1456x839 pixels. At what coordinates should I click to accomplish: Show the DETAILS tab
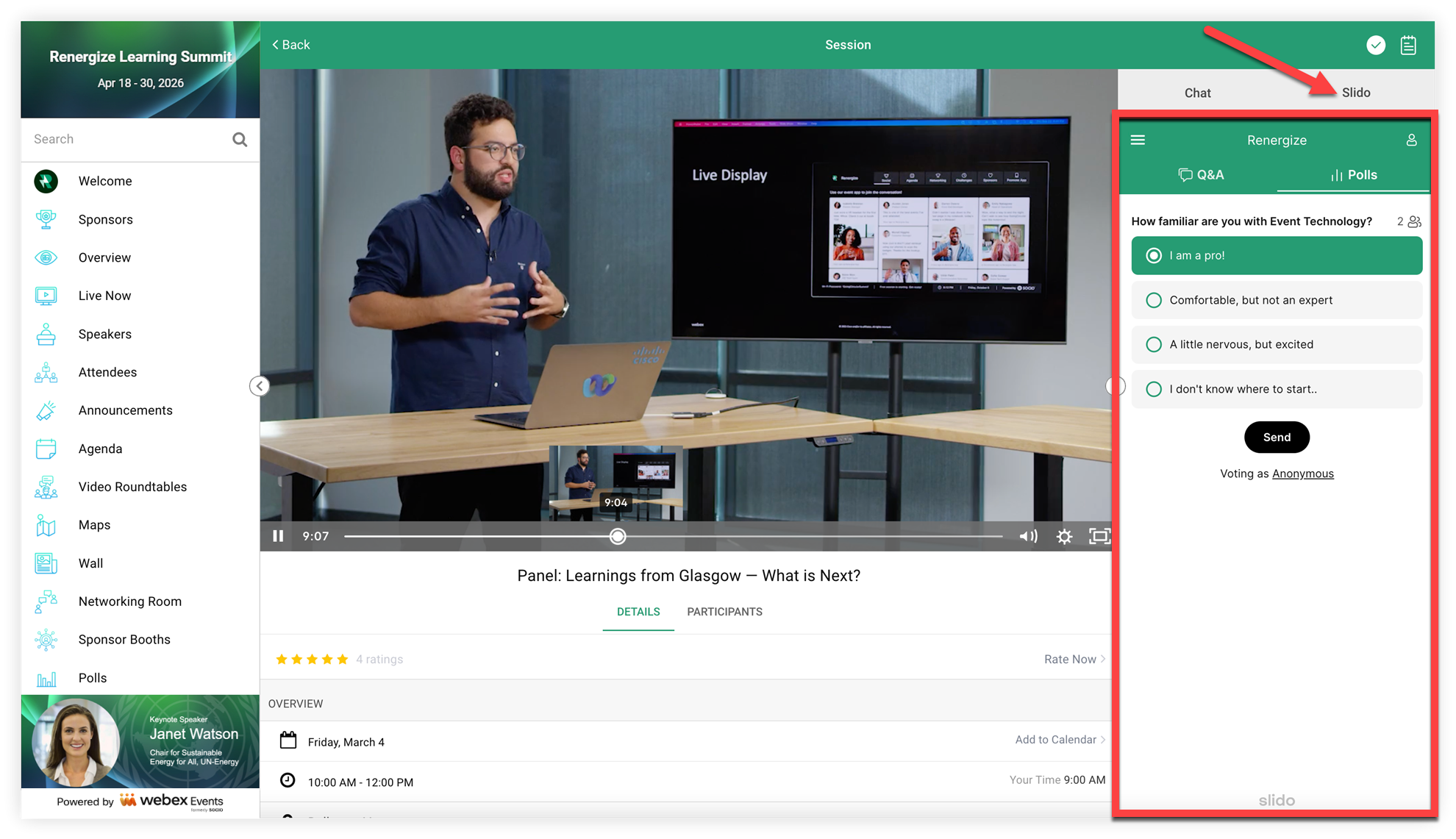click(x=638, y=612)
